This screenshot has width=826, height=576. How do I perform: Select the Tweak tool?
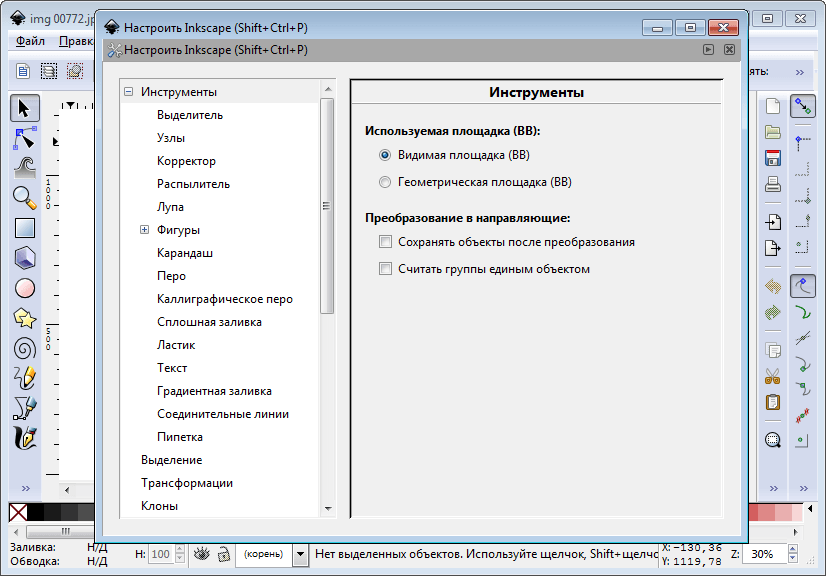24,168
